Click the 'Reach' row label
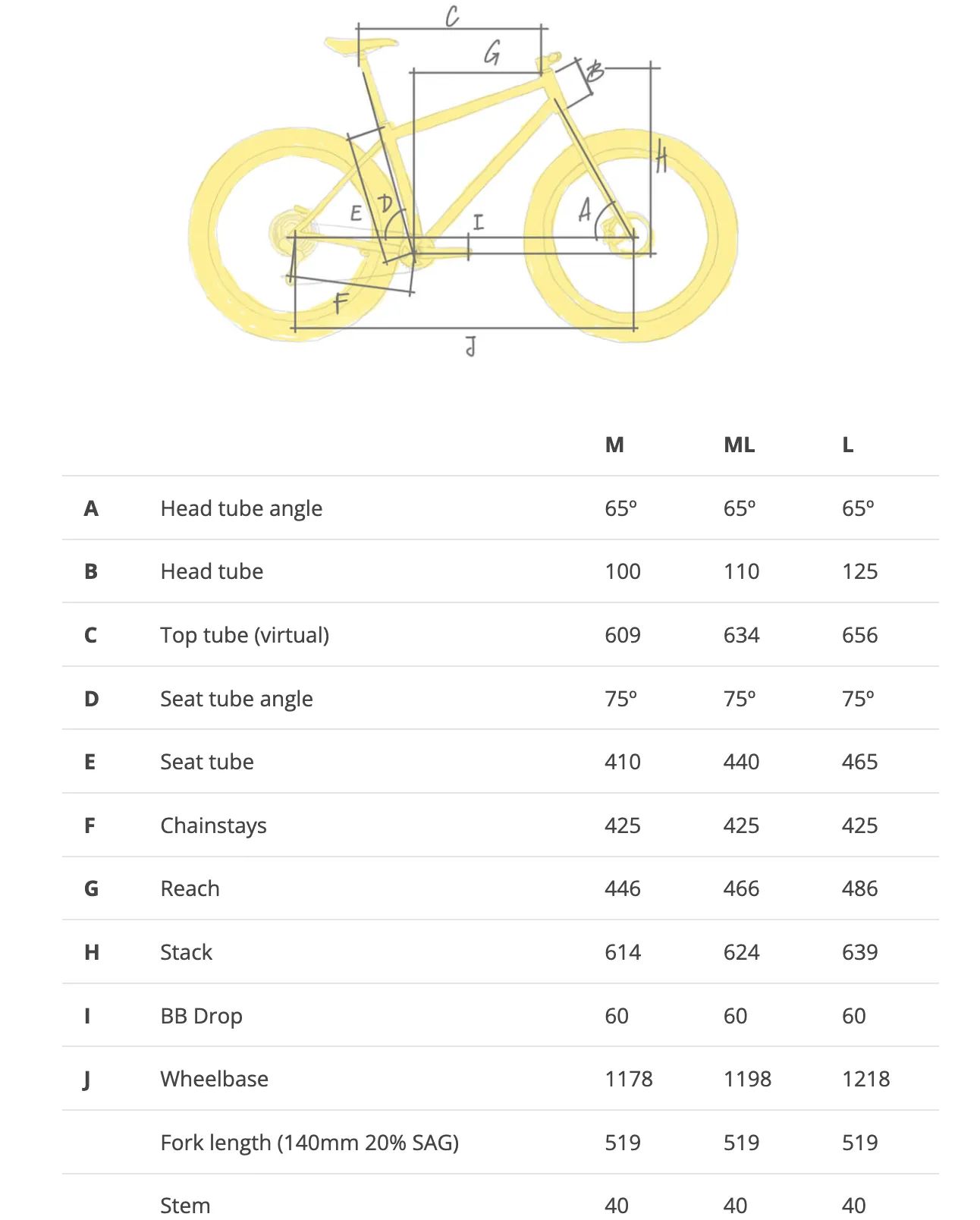The width and height of the screenshot is (980, 1220). (x=190, y=888)
